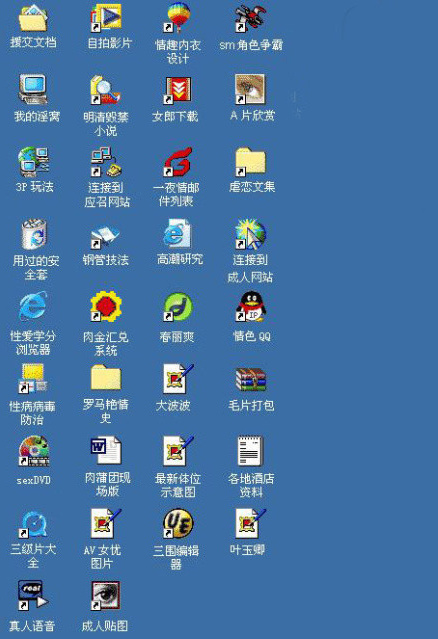Screen dimensions: 438x639
Task: Open the Recycle Bin icon
Action: 34,234
